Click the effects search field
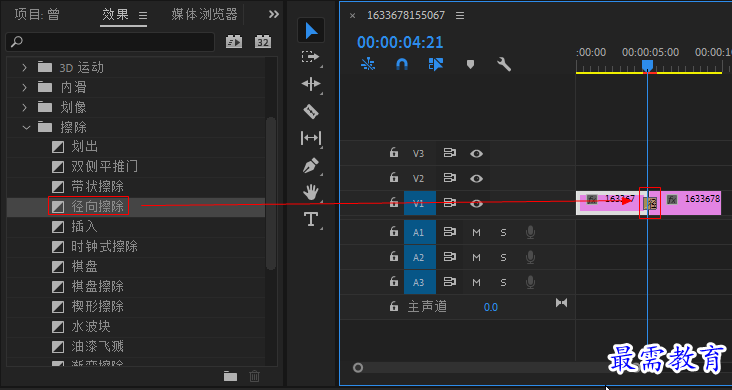Image resolution: width=732 pixels, height=390 pixels. point(110,42)
